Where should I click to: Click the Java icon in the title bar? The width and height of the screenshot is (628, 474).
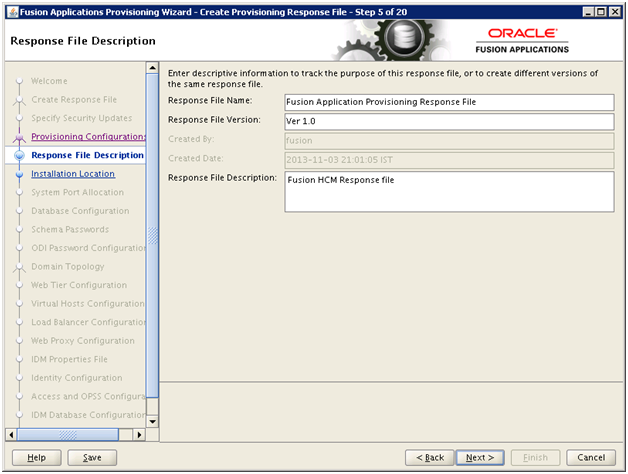(13, 12)
